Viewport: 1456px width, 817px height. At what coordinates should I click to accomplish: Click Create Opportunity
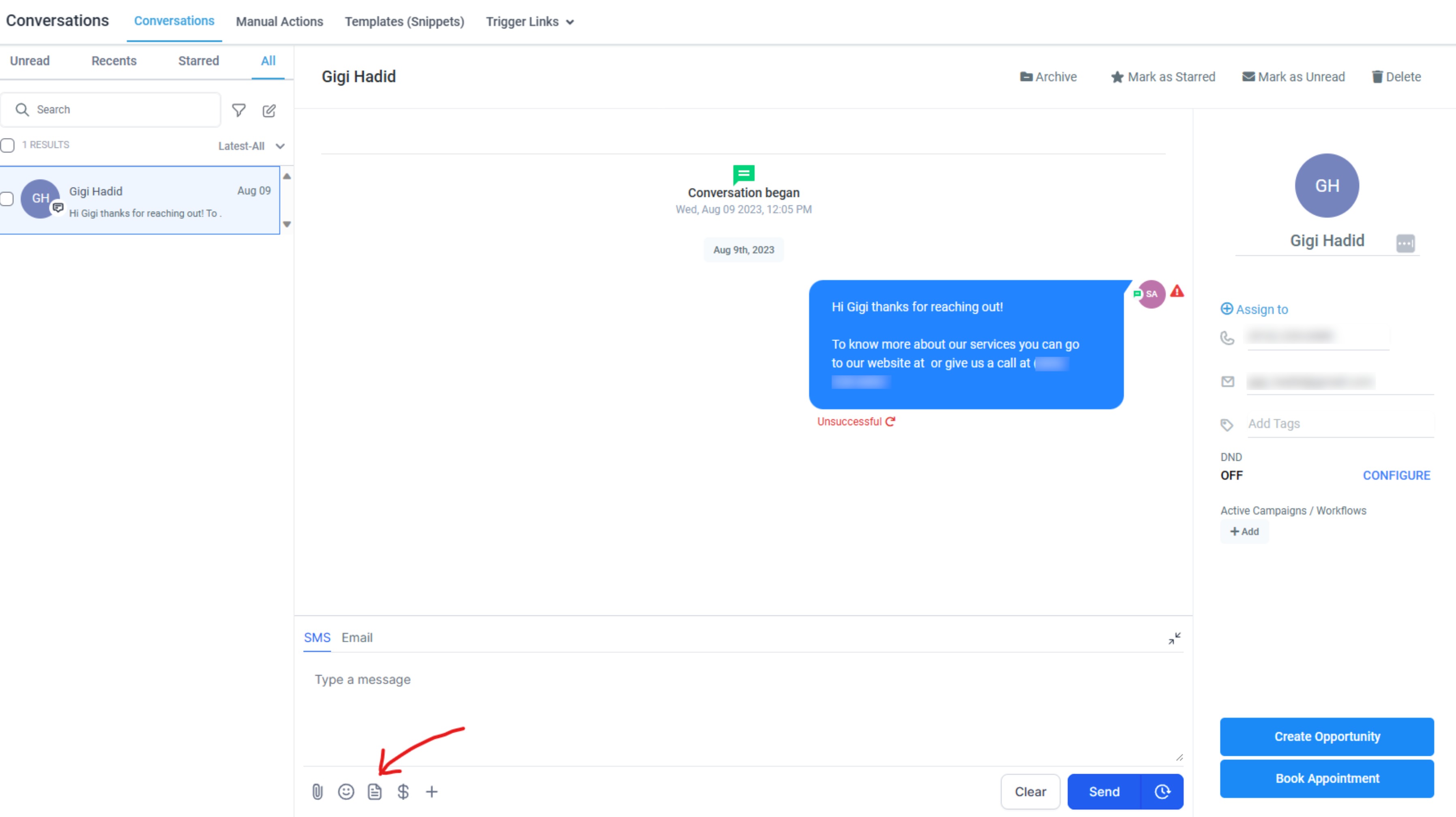click(1327, 736)
